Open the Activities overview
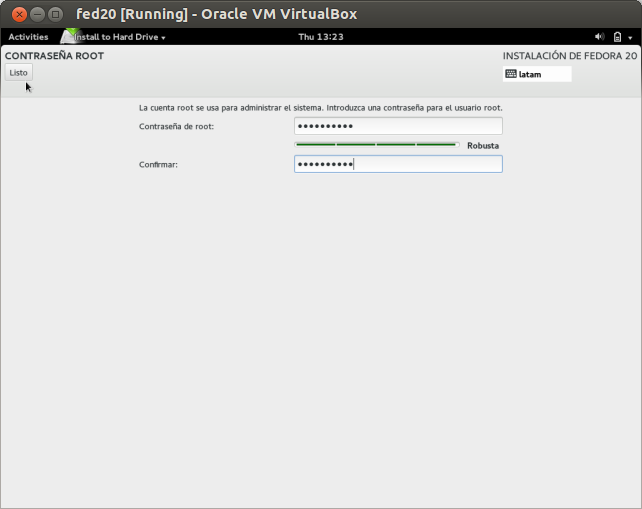Screen dimensions: 642x509 pos(28,37)
